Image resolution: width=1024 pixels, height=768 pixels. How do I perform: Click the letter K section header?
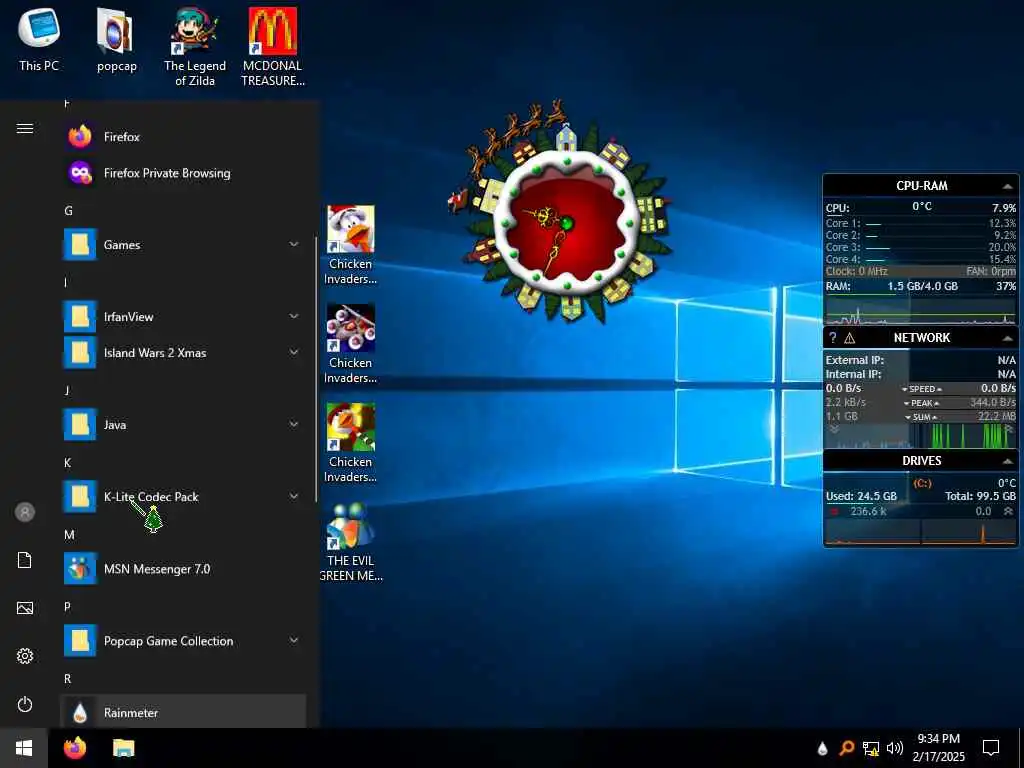pyautogui.click(x=67, y=462)
